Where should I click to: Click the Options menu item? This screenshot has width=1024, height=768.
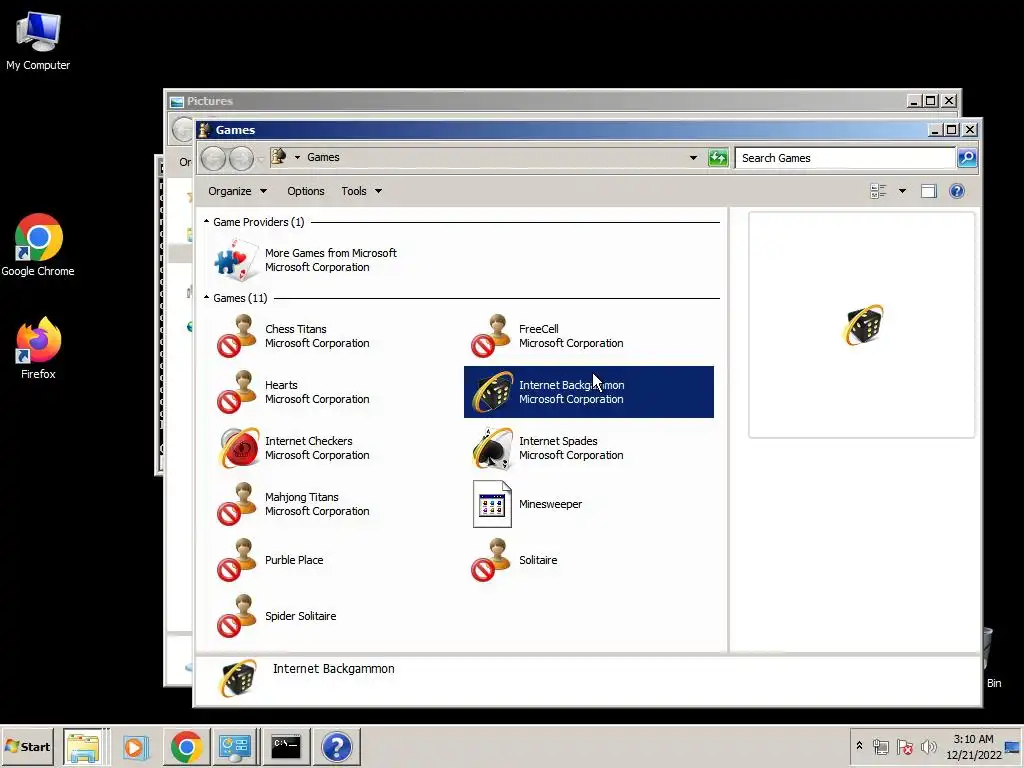[x=306, y=191]
